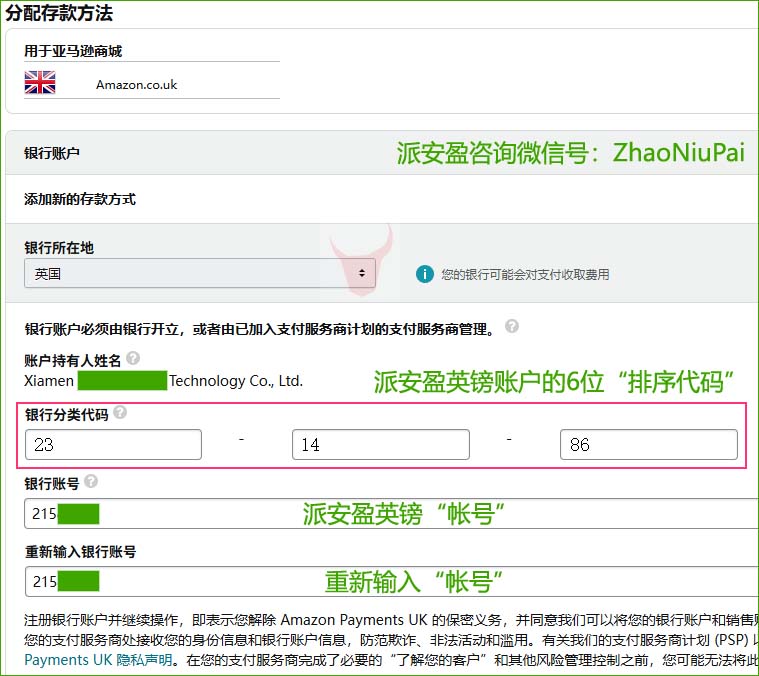Click the 银行账号 input field
Image resolution: width=759 pixels, height=676 pixels.
[392, 513]
